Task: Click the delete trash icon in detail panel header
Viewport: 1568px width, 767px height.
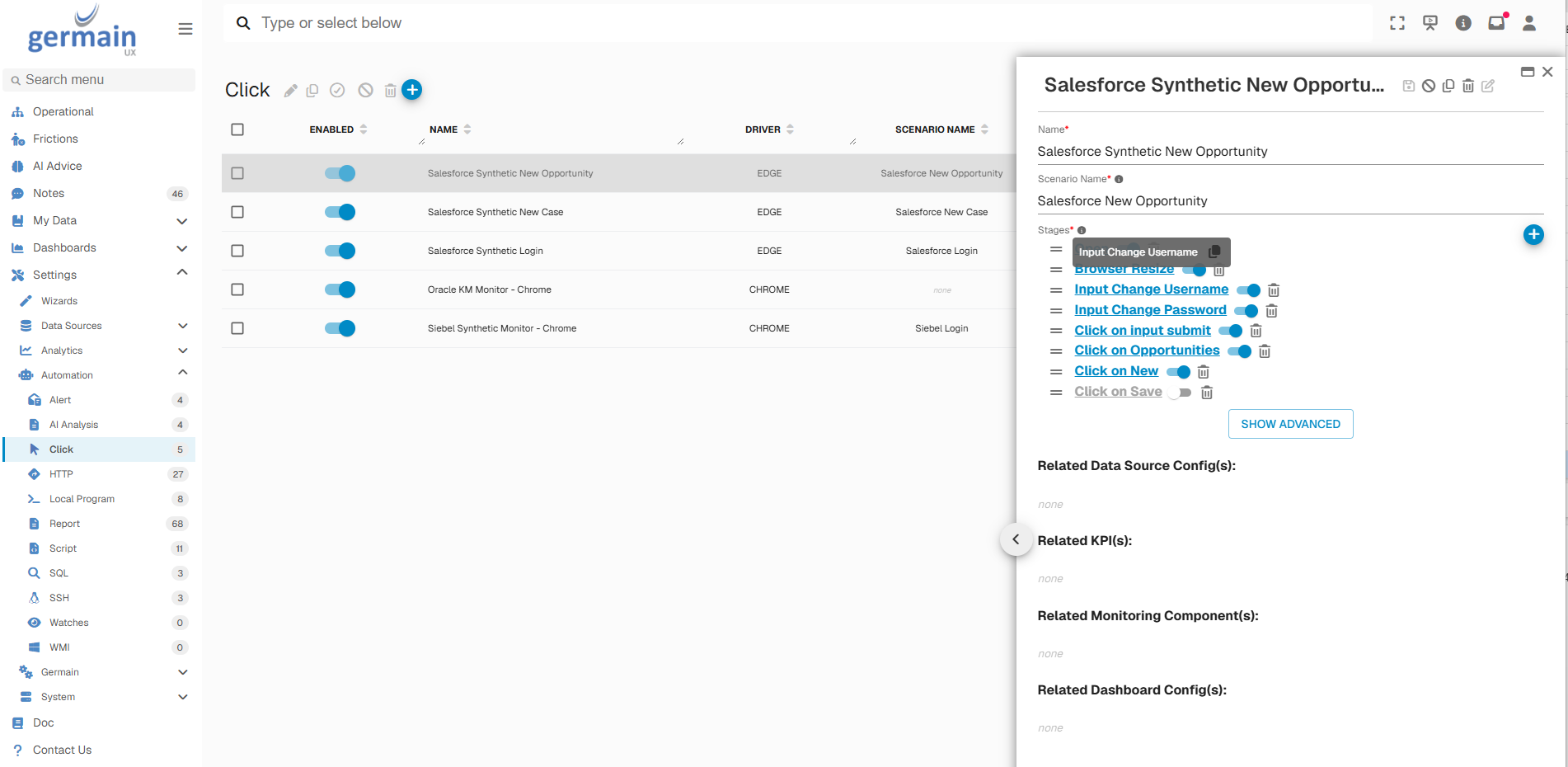Action: click(1468, 86)
